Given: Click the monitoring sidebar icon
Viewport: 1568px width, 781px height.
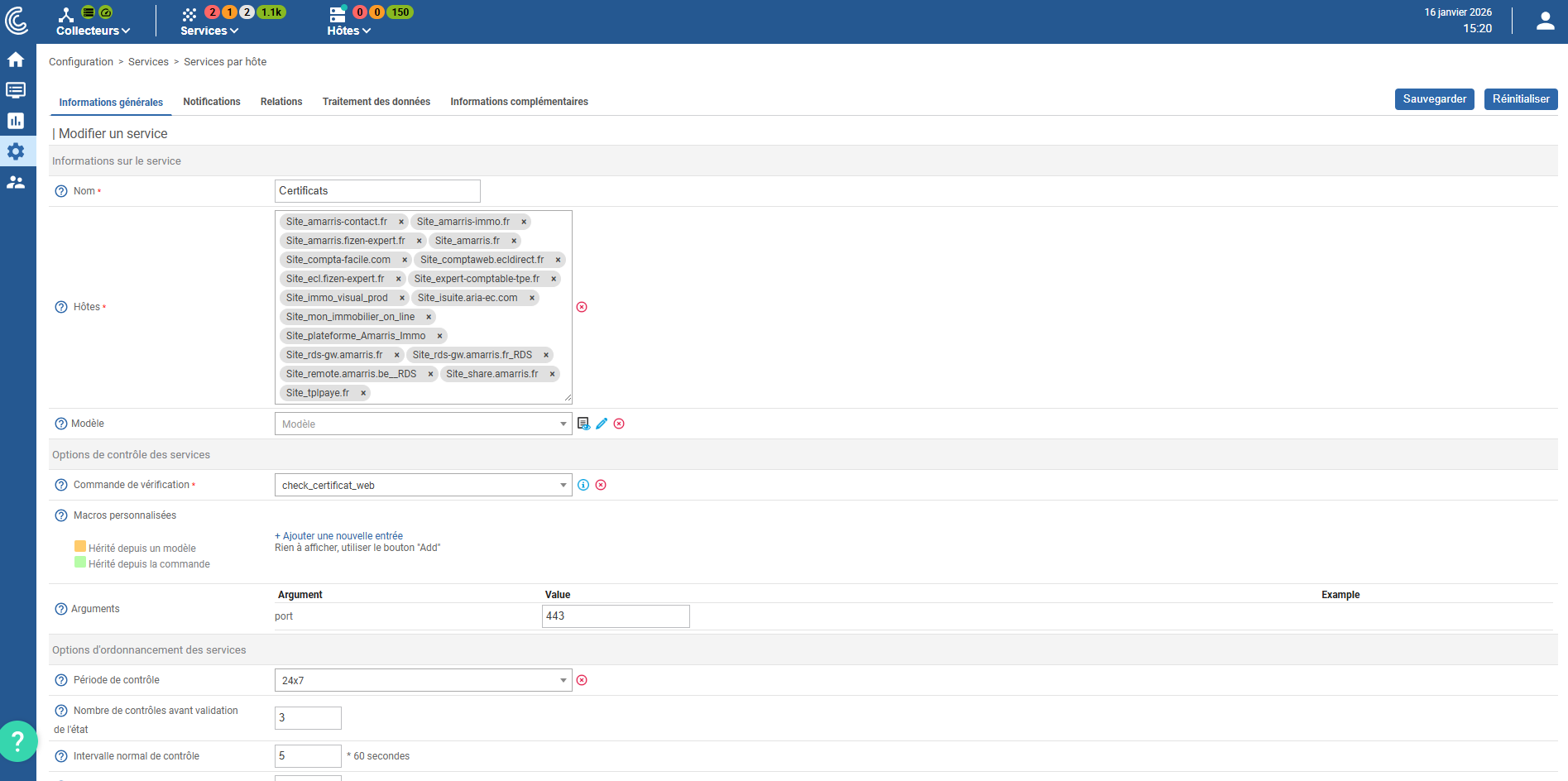Looking at the screenshot, I should (x=16, y=90).
